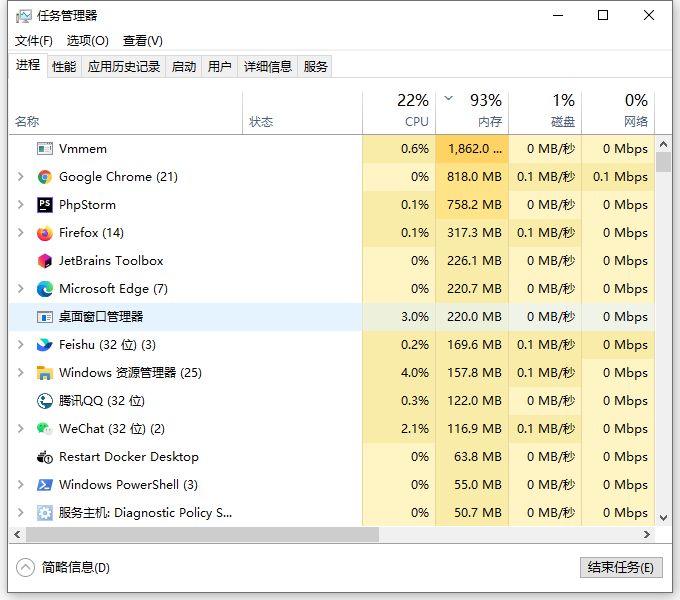The width and height of the screenshot is (680, 600).
Task: Click the Windows 资源管理器 folder icon
Action: 45,373
